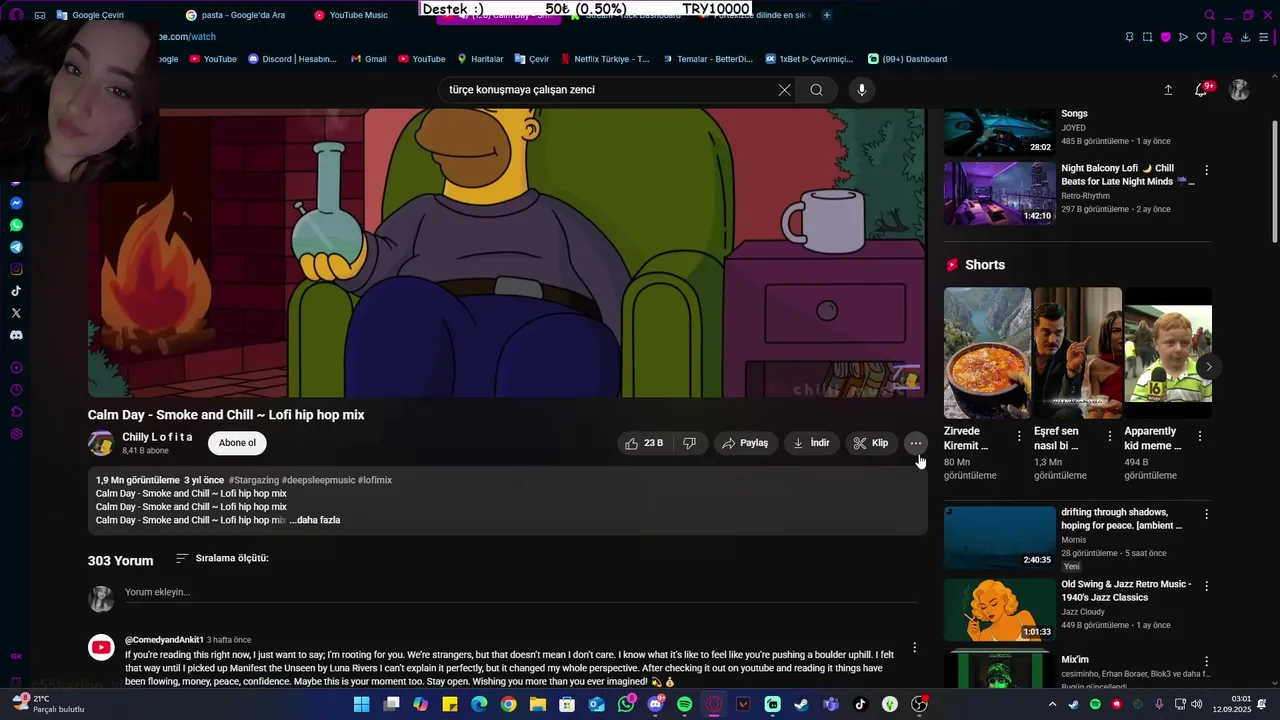This screenshot has width=1280, height=720.
Task: Open the Paylaş share dialog
Action: [x=745, y=443]
